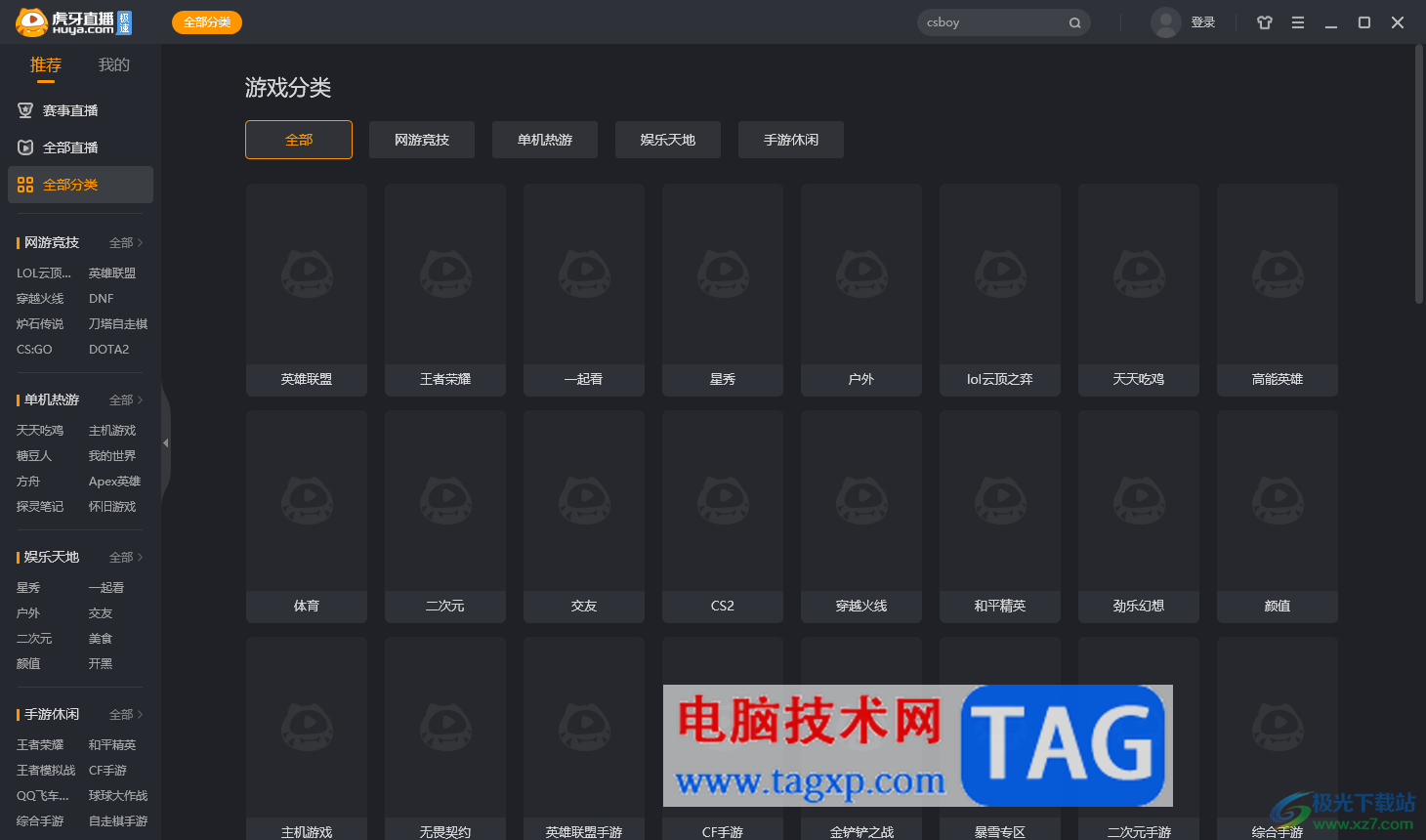1426x840 pixels.
Task: Open the 英雄联盟 game card
Action: click(307, 290)
